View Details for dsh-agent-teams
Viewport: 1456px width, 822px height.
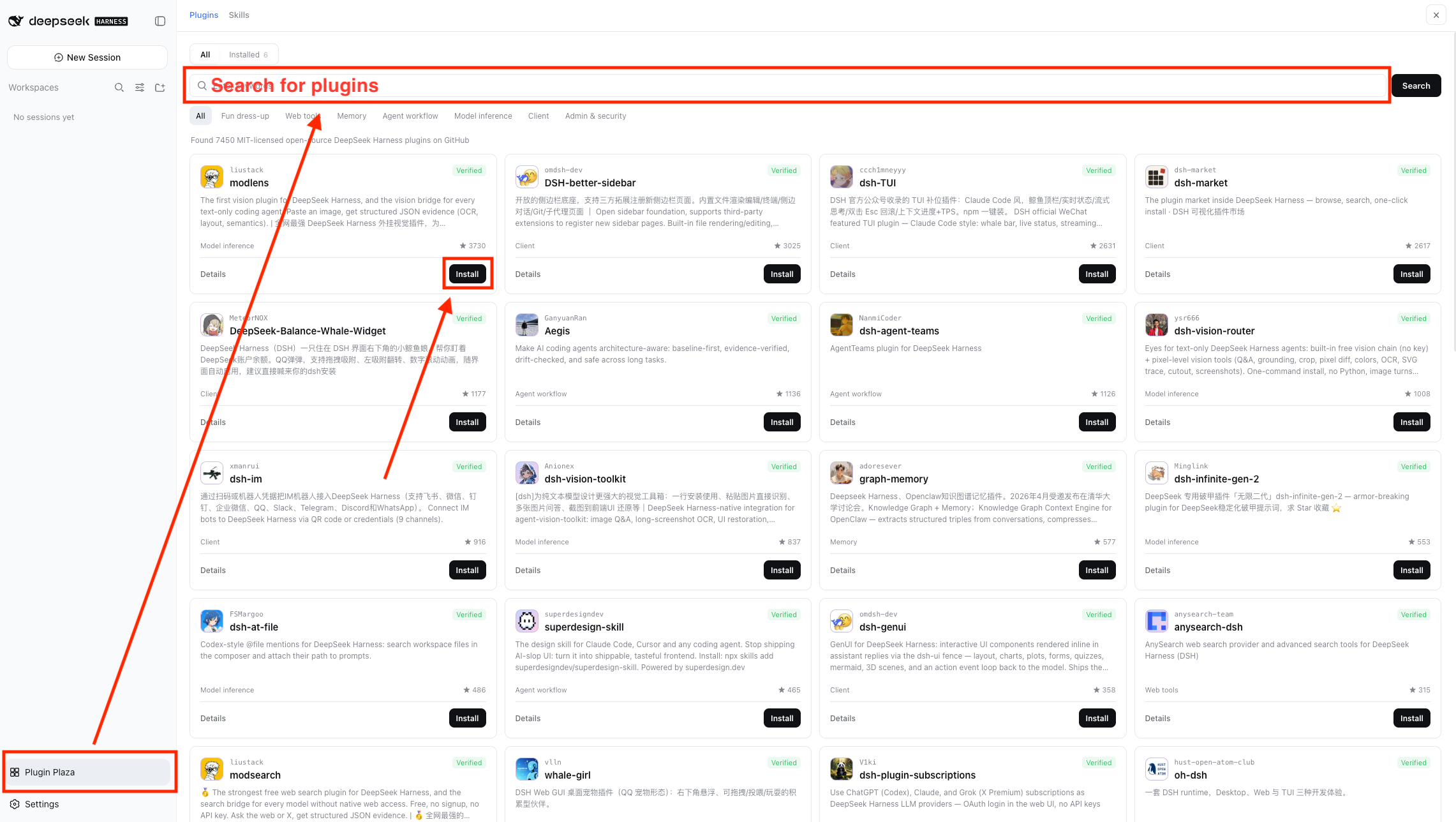[x=842, y=422]
